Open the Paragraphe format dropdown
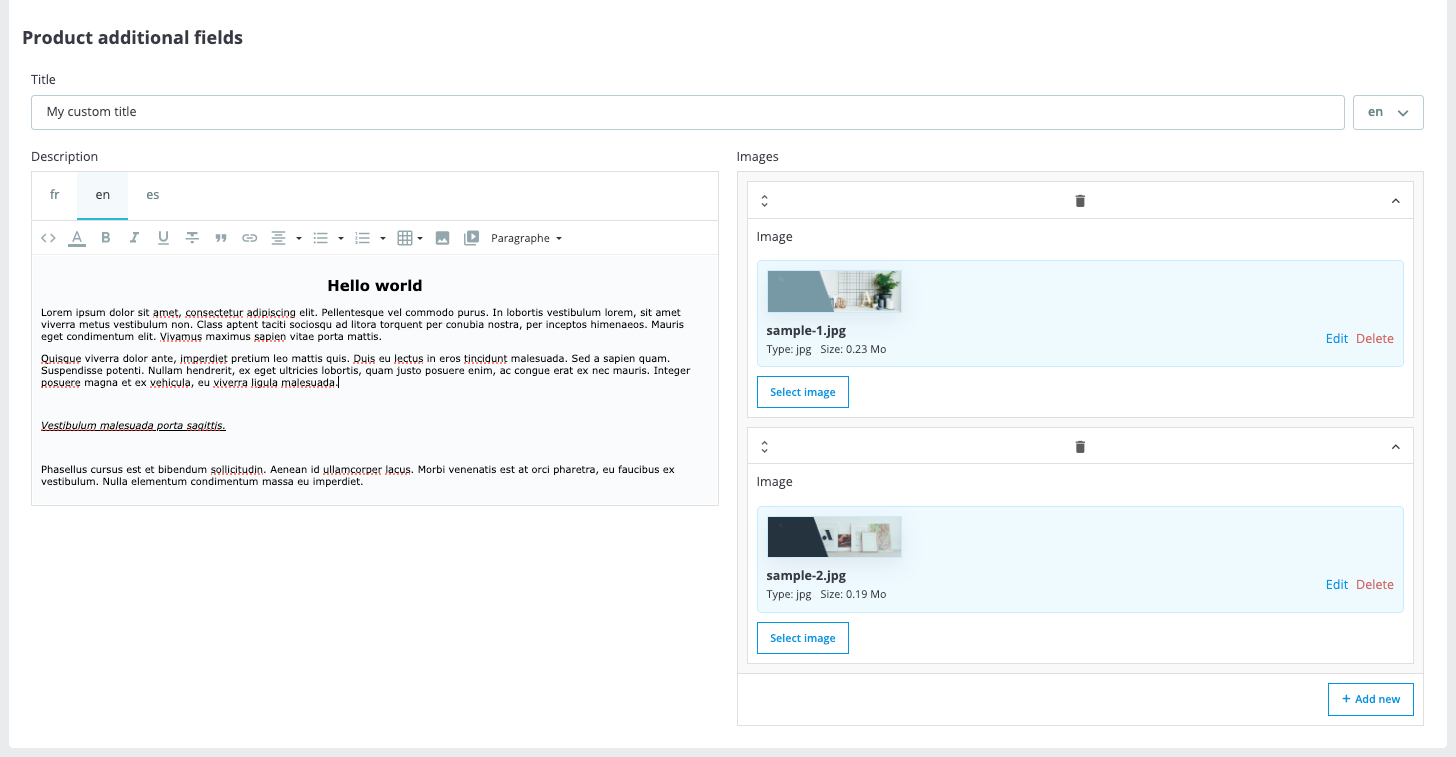 point(526,238)
